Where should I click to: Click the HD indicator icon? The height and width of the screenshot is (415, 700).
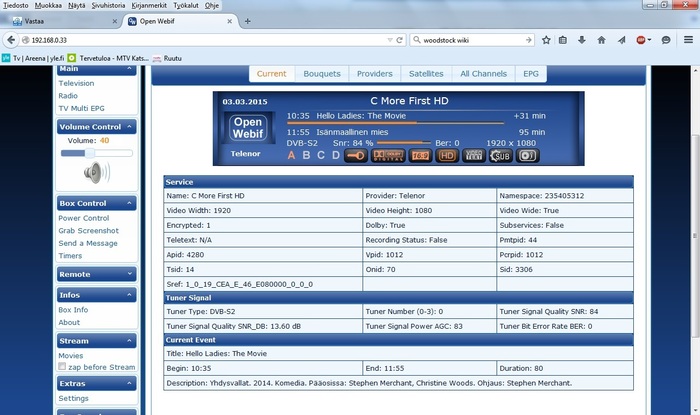(x=446, y=155)
